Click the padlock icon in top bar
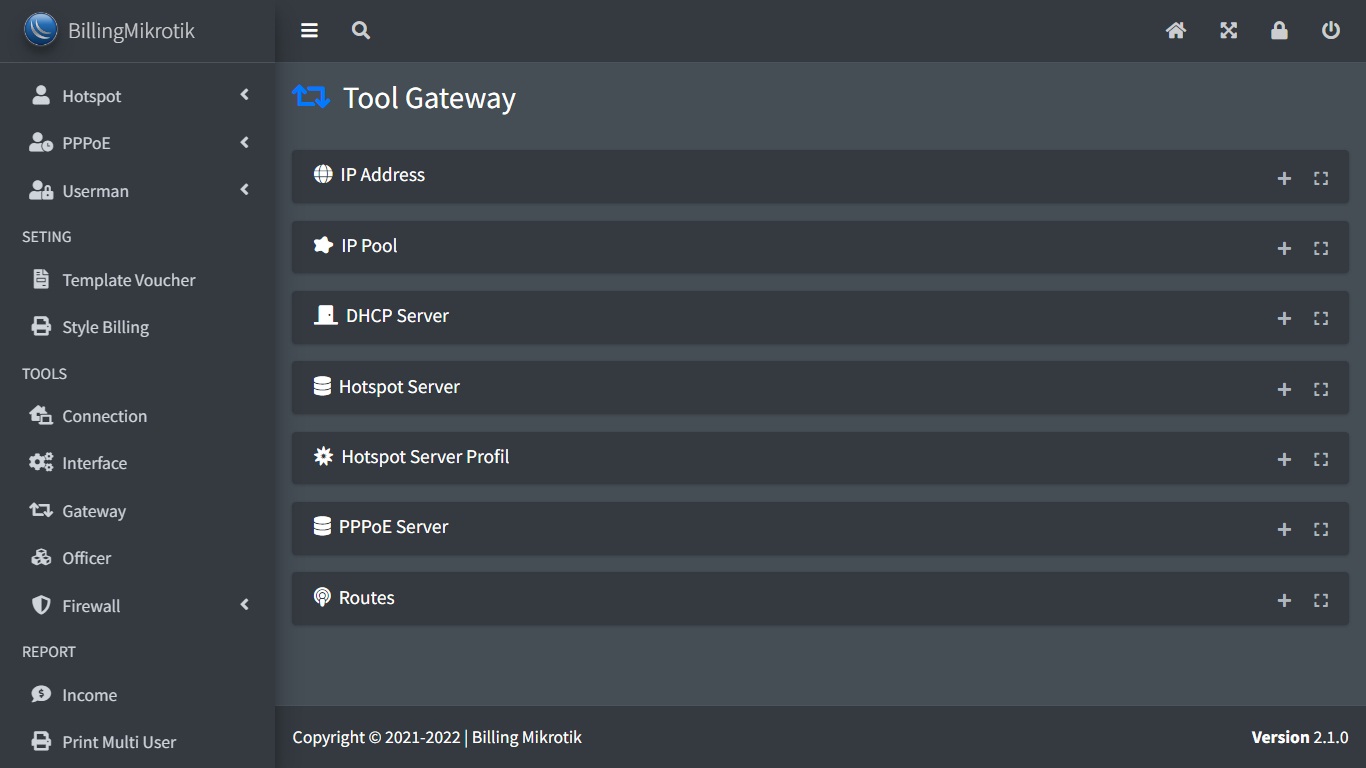This screenshot has height=768, width=1366. [x=1279, y=31]
